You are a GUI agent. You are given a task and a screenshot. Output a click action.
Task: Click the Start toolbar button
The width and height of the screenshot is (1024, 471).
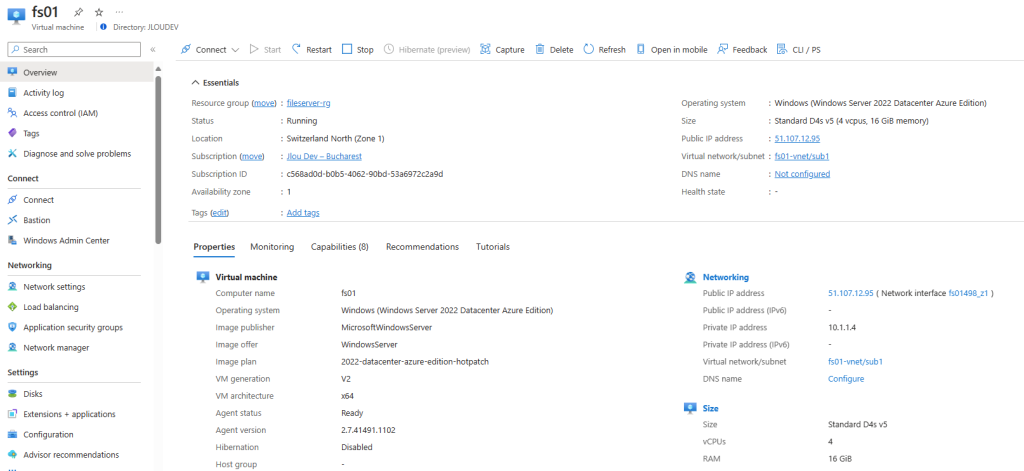[x=265, y=50]
